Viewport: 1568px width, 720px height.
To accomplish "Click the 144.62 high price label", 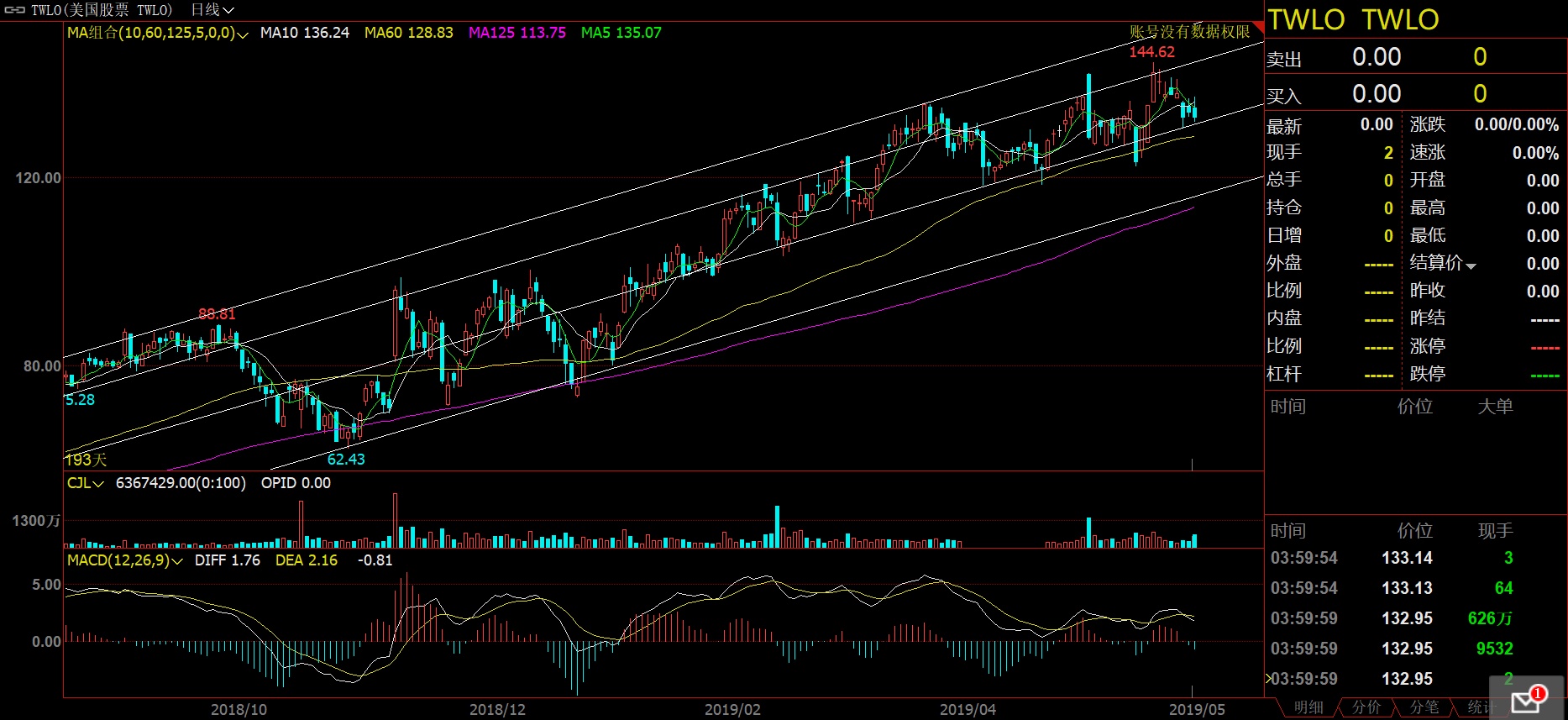I will coord(1152,52).
